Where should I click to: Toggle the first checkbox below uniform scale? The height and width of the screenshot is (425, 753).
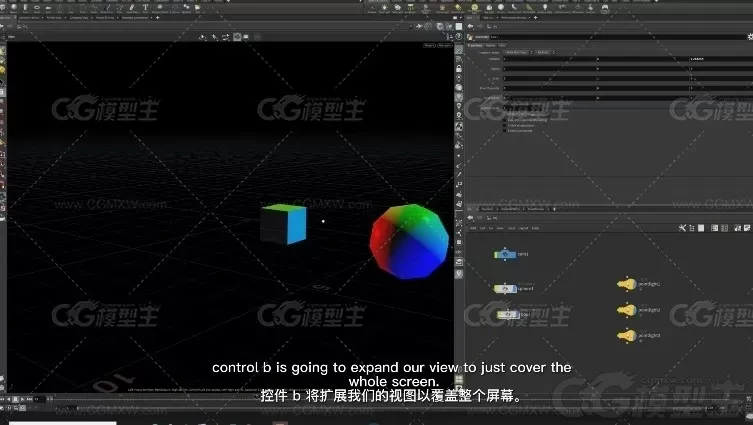tap(505, 114)
